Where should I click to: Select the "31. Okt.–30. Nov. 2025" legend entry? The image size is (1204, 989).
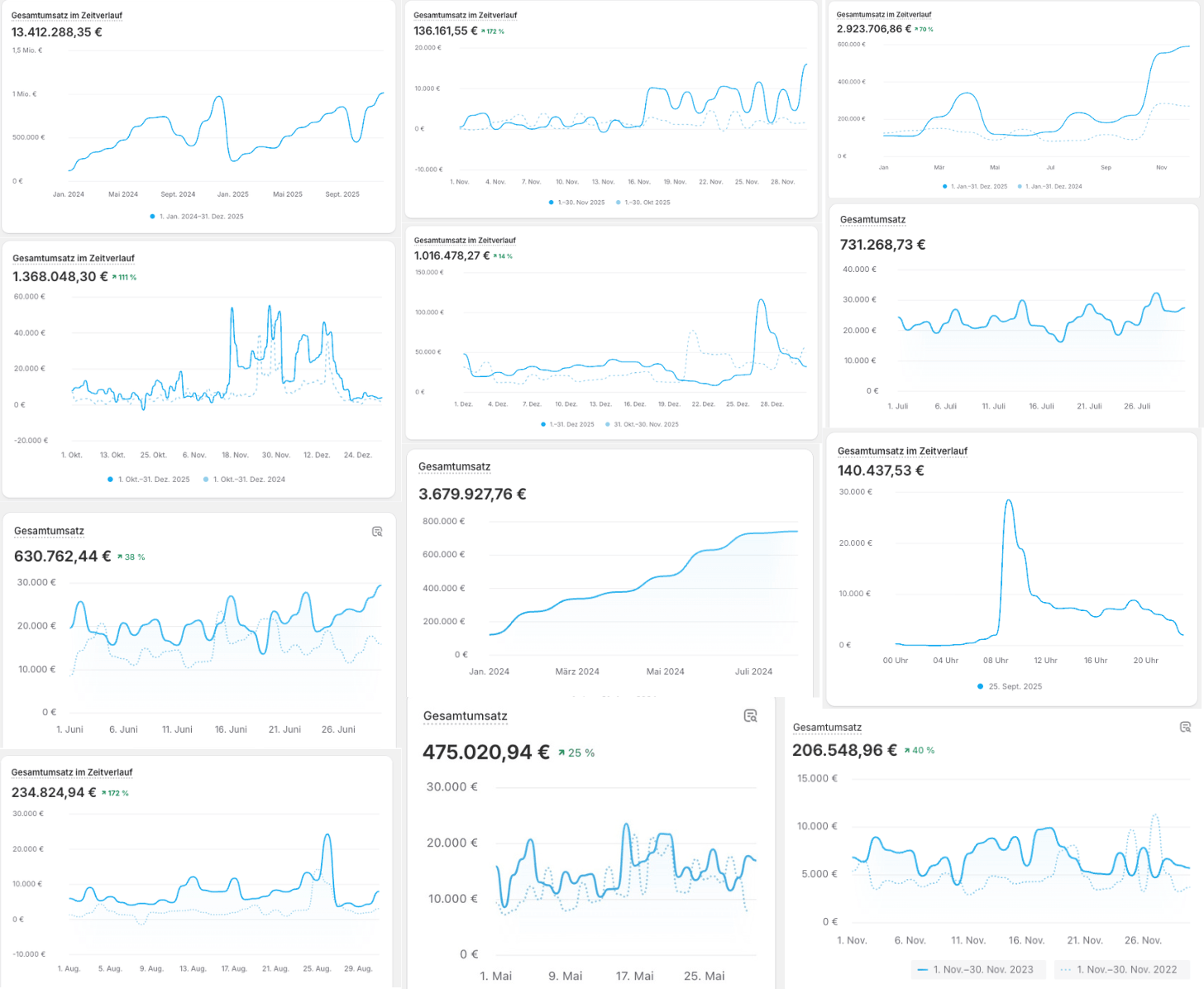click(645, 424)
